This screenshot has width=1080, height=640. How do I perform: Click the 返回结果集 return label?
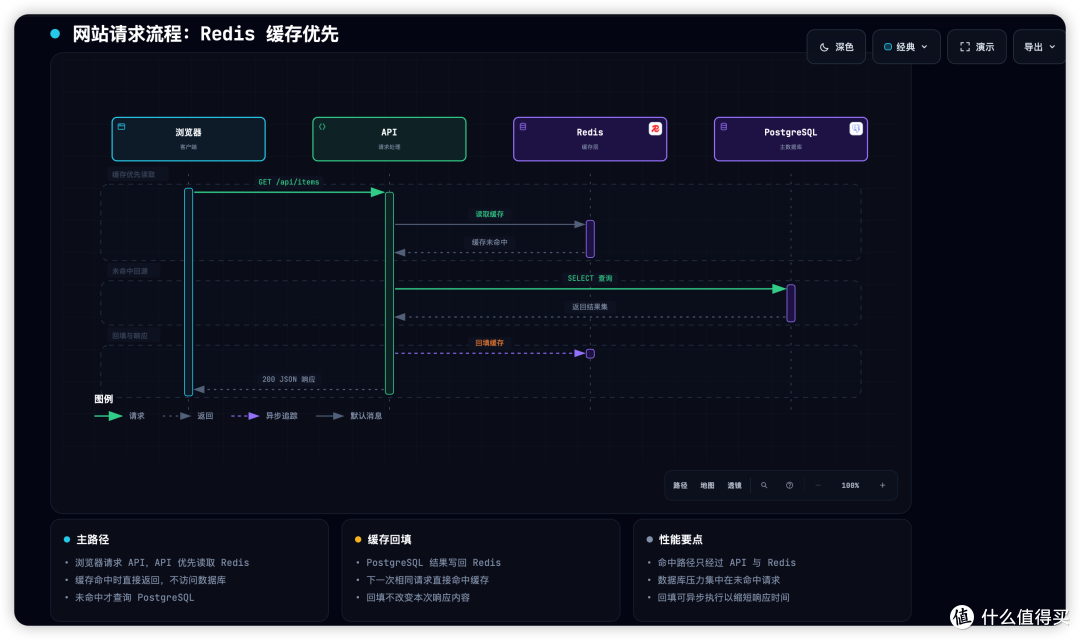590,307
